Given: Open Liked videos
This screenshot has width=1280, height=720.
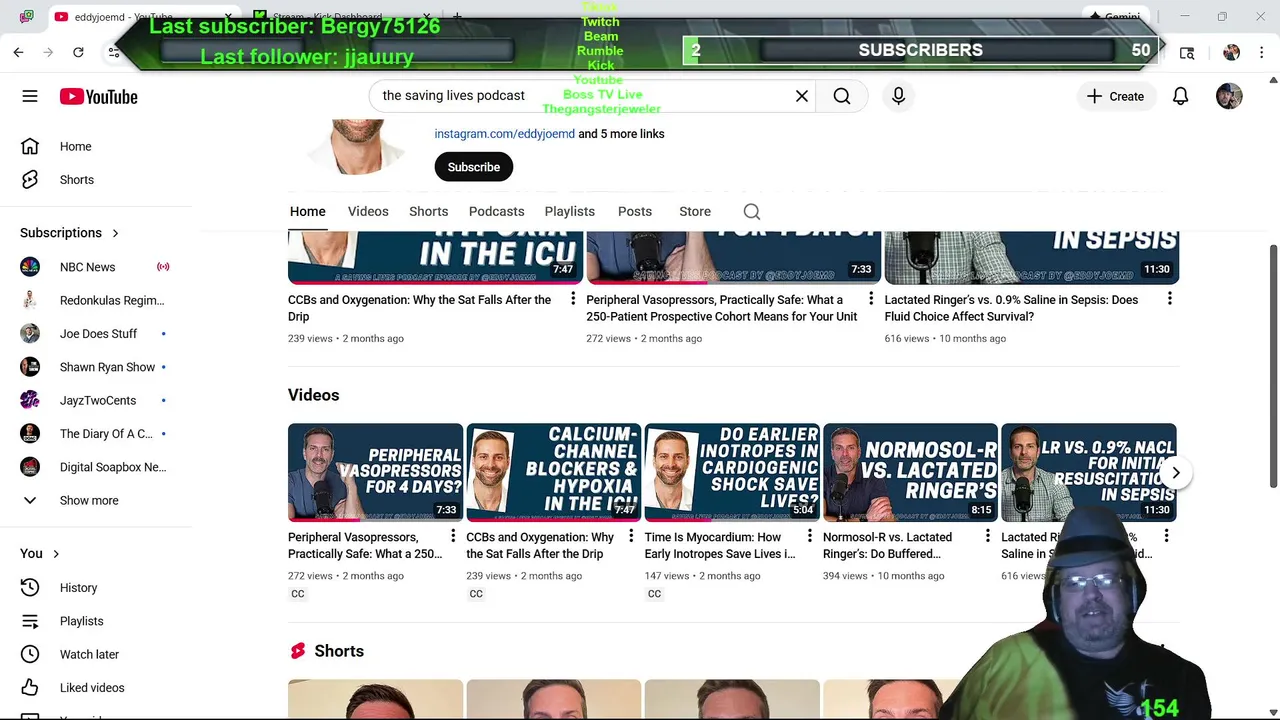Looking at the screenshot, I should (96, 688).
